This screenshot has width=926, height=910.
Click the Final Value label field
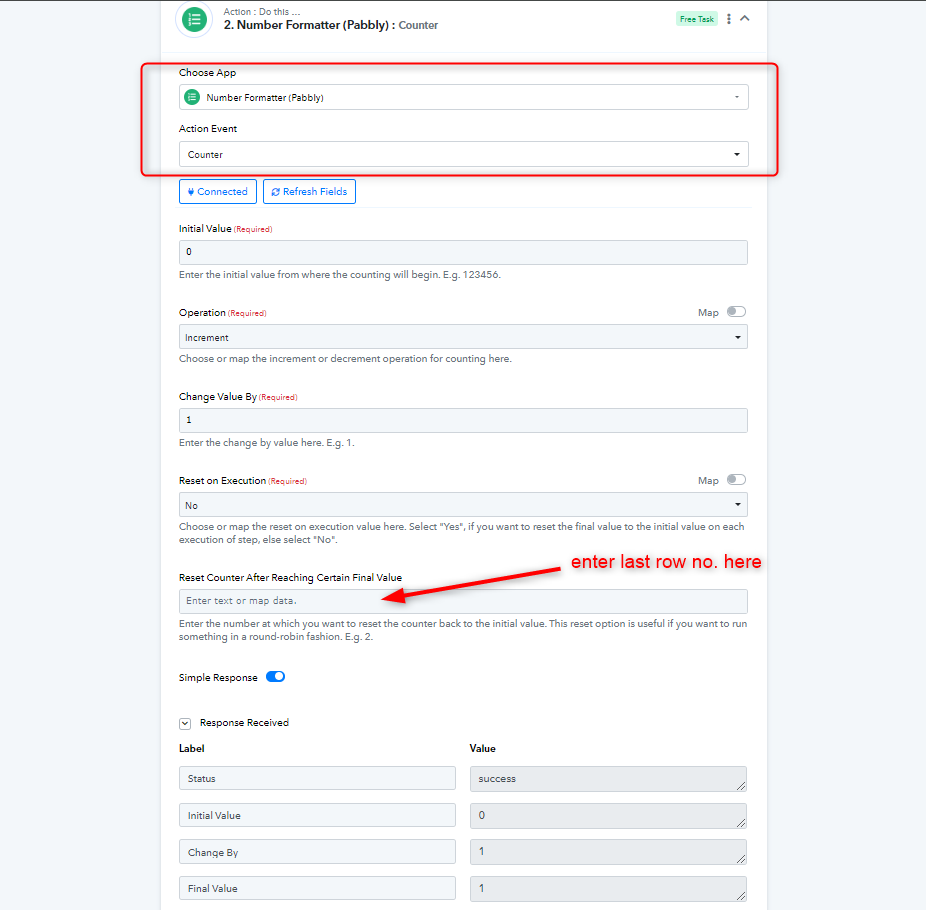[317, 888]
